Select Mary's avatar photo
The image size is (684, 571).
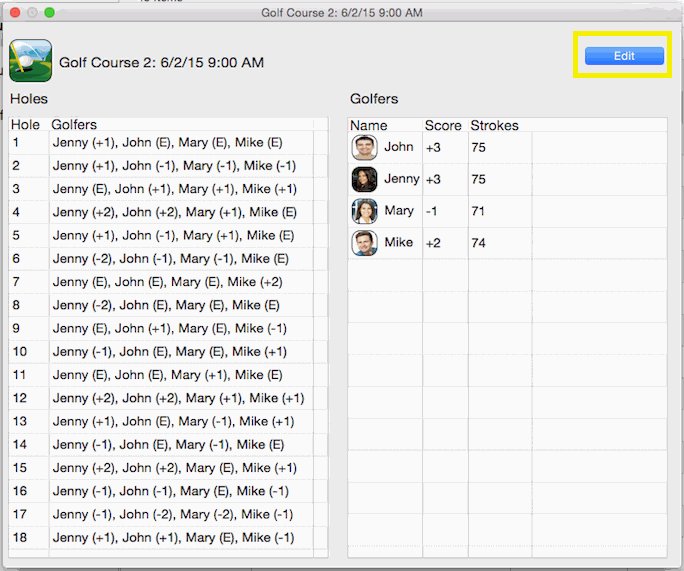(x=364, y=211)
